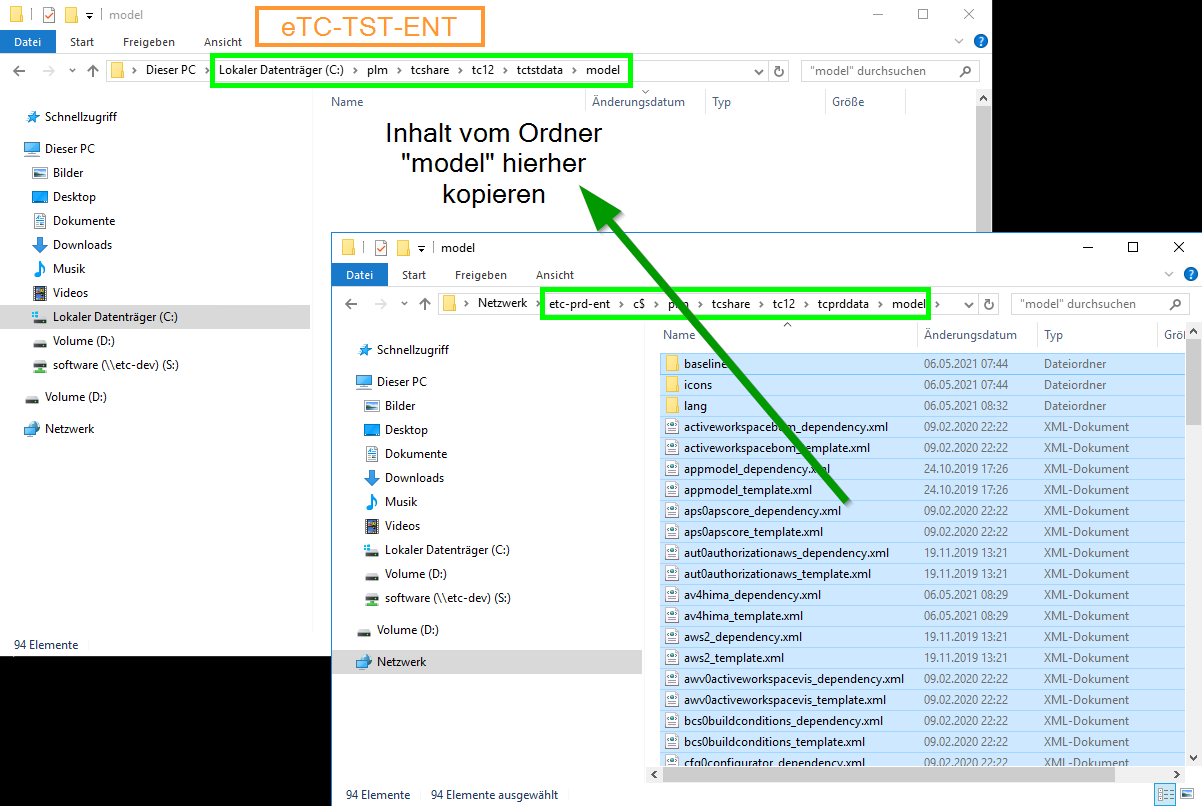
Task: Switch to large icons view in status bar
Action: point(1186,795)
